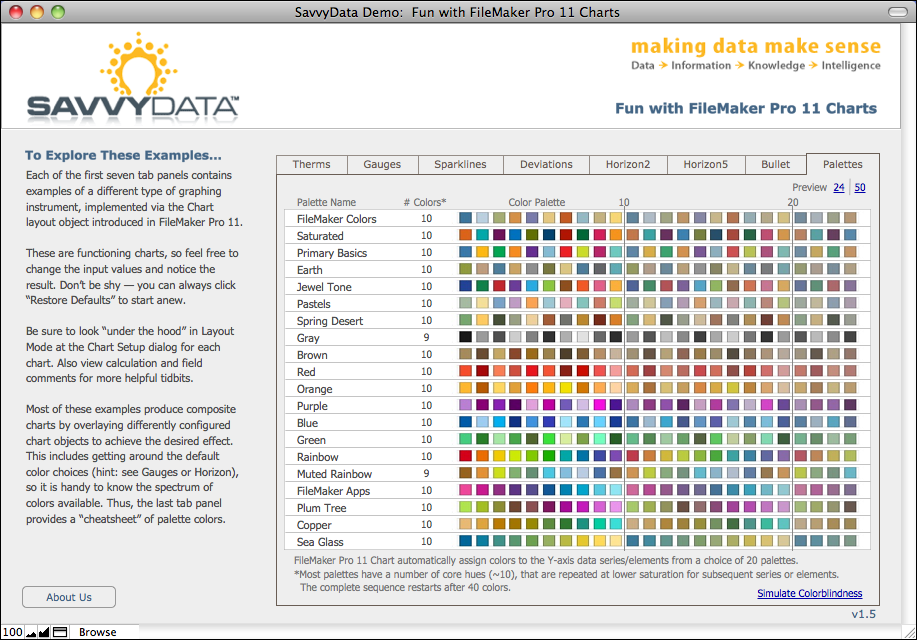This screenshot has width=917, height=640.
Task: Select the Horizon2 tab
Action: [628, 164]
